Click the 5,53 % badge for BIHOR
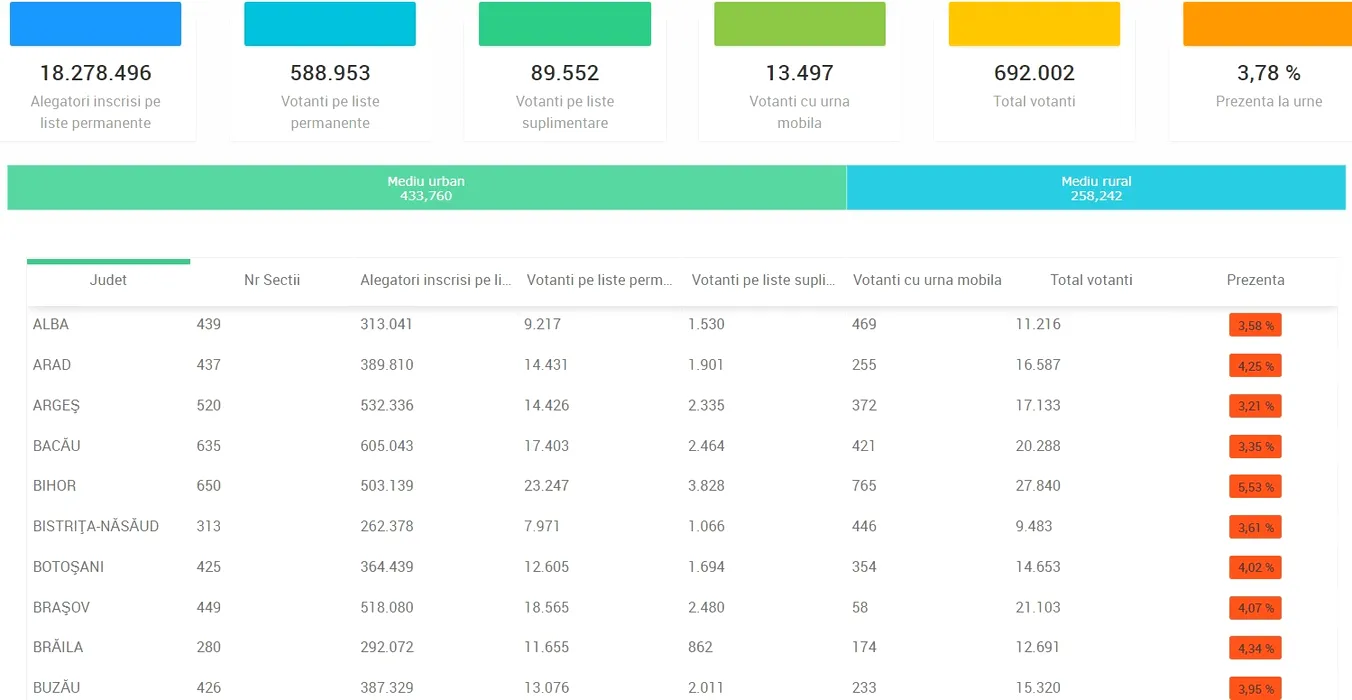 pyautogui.click(x=1255, y=487)
